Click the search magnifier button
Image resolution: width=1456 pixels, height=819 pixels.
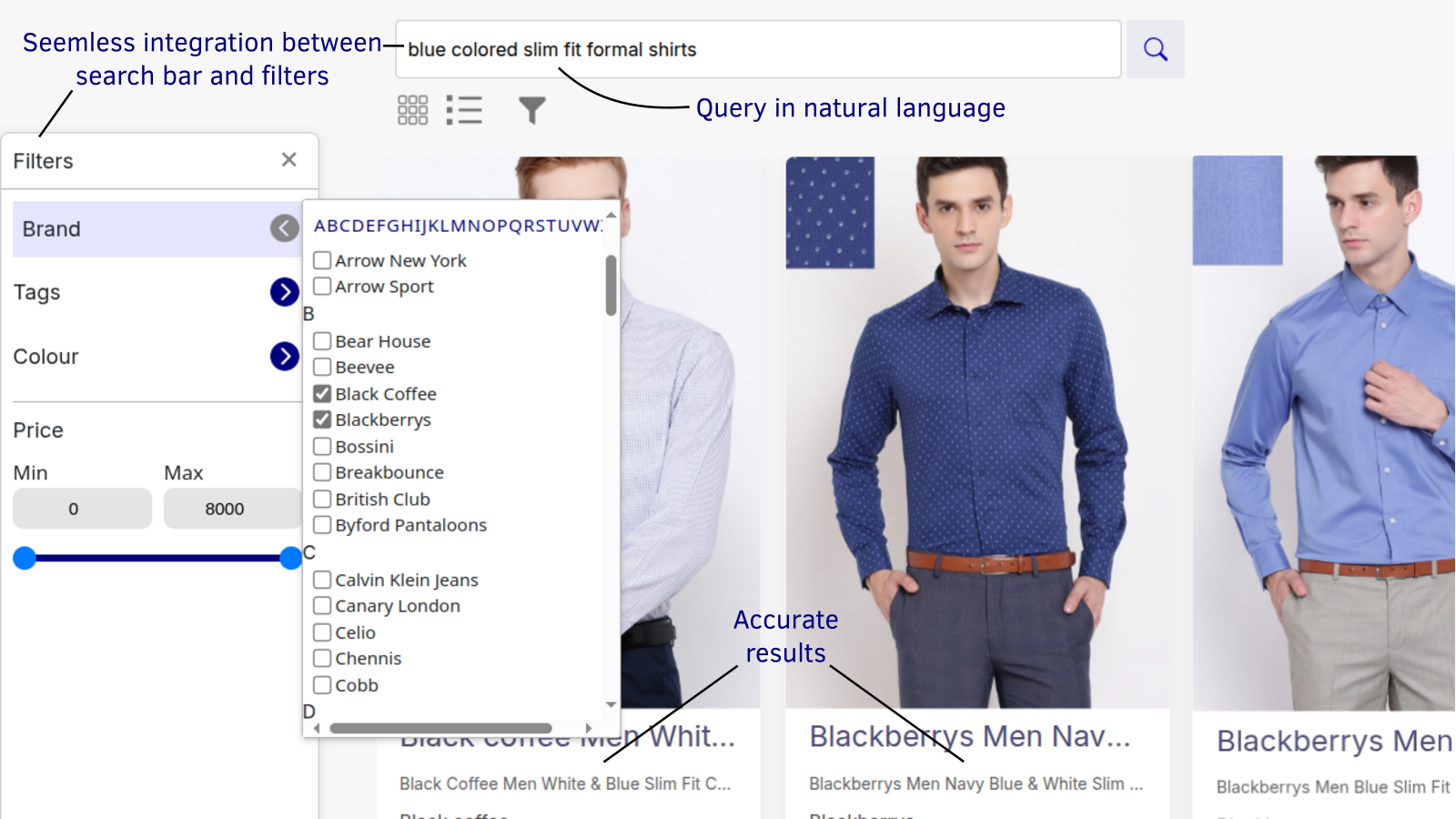1155,49
